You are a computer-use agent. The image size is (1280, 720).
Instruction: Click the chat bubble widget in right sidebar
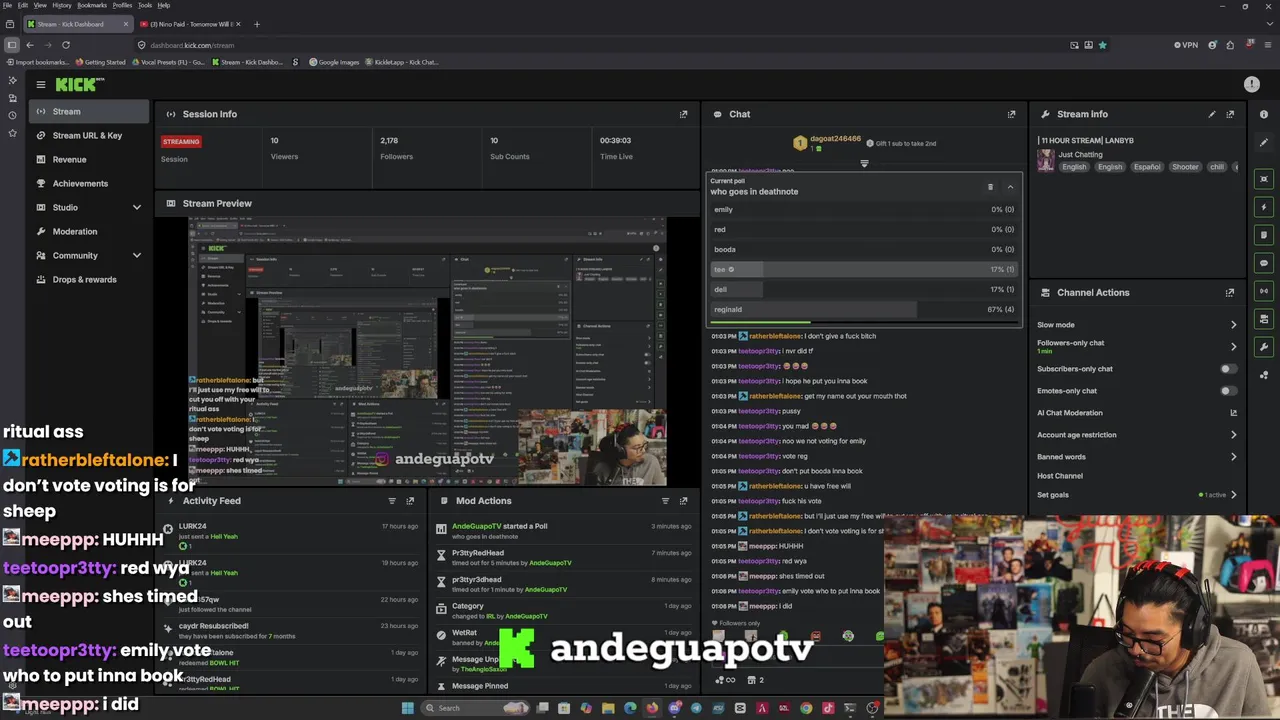click(x=1264, y=263)
